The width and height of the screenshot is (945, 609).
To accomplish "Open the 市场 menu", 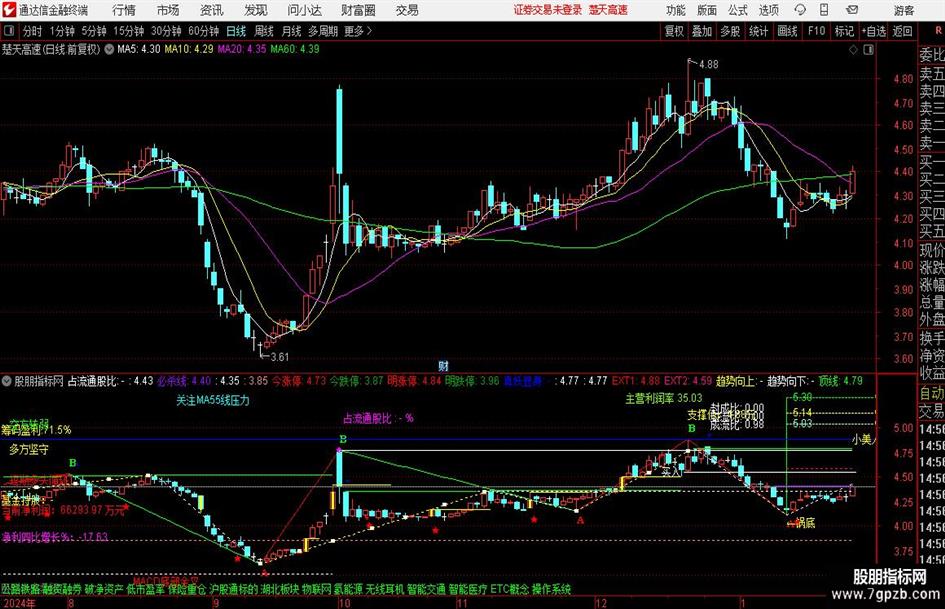I will tap(168, 10).
